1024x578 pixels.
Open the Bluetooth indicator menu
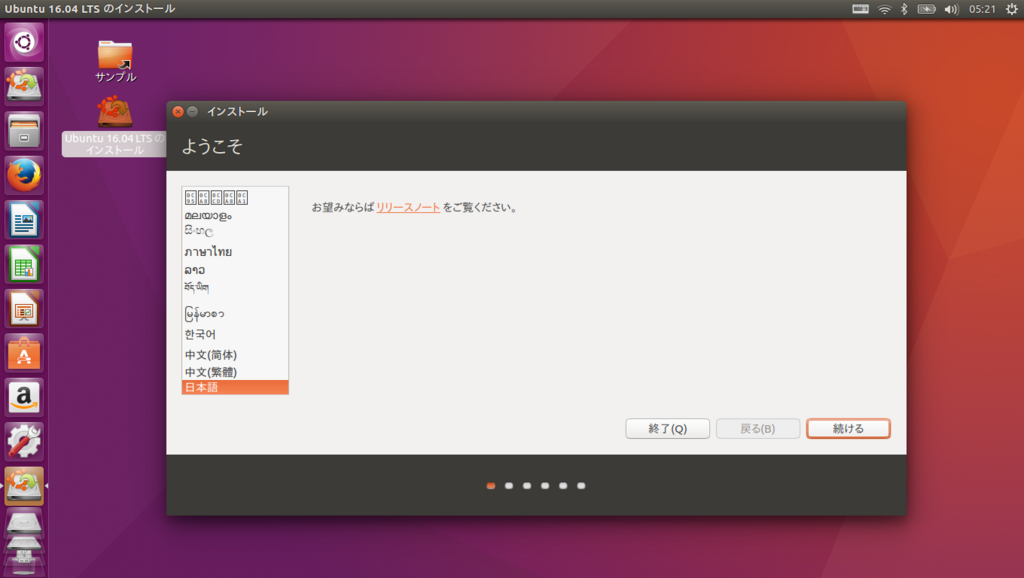click(904, 9)
